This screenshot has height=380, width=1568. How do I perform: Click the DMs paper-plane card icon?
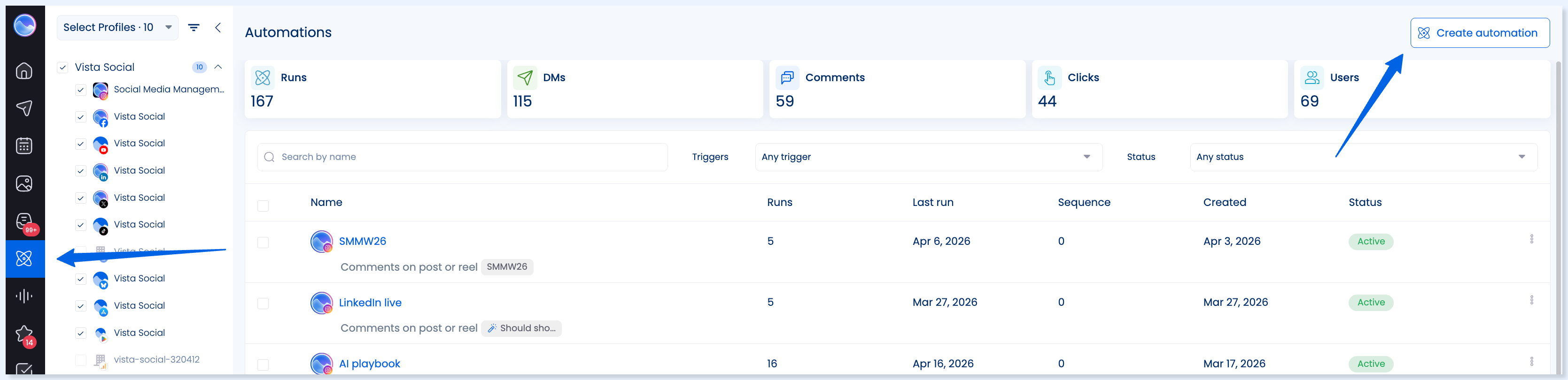pyautogui.click(x=525, y=78)
